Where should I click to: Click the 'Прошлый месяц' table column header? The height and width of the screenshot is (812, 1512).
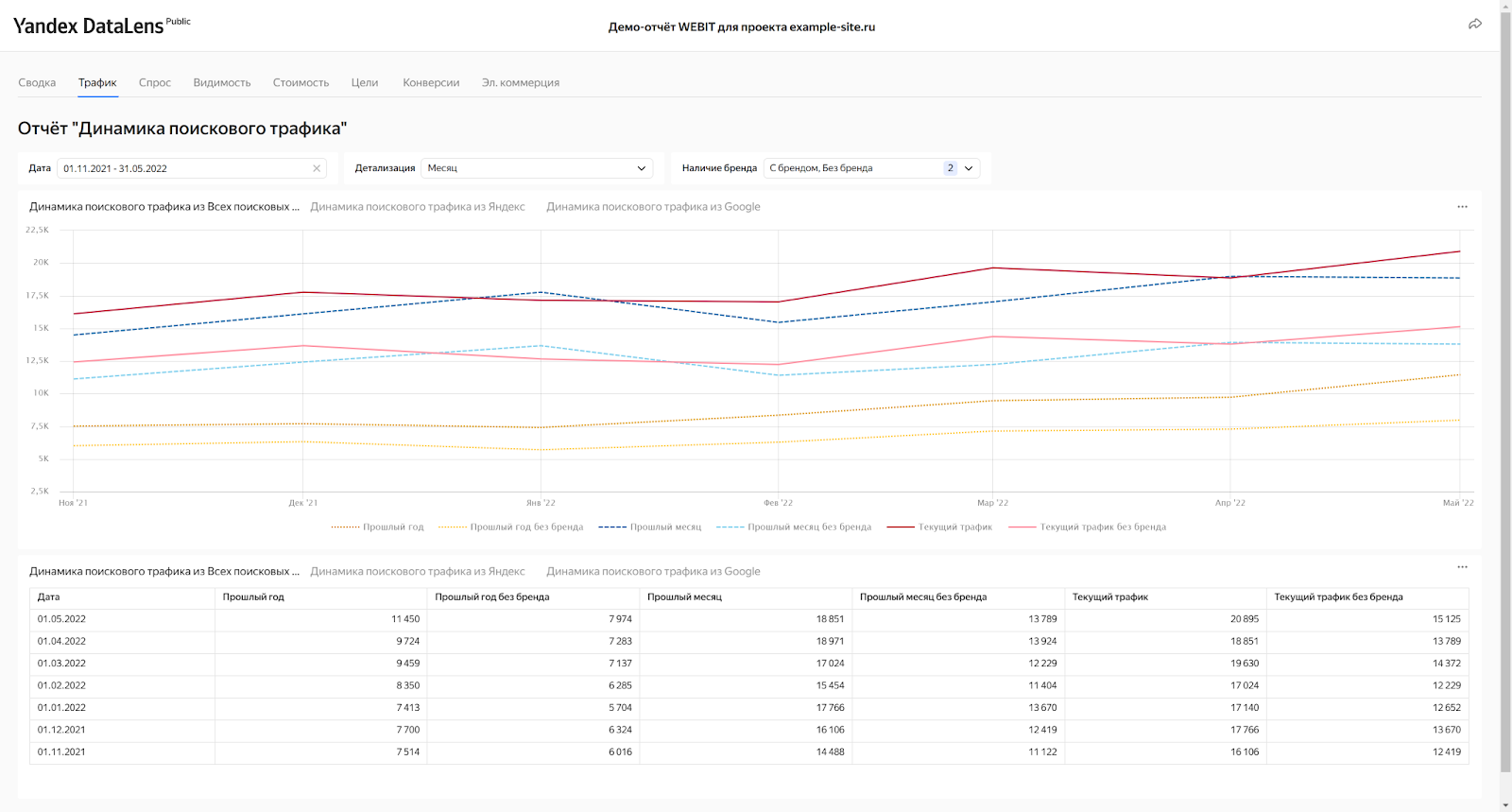684,597
